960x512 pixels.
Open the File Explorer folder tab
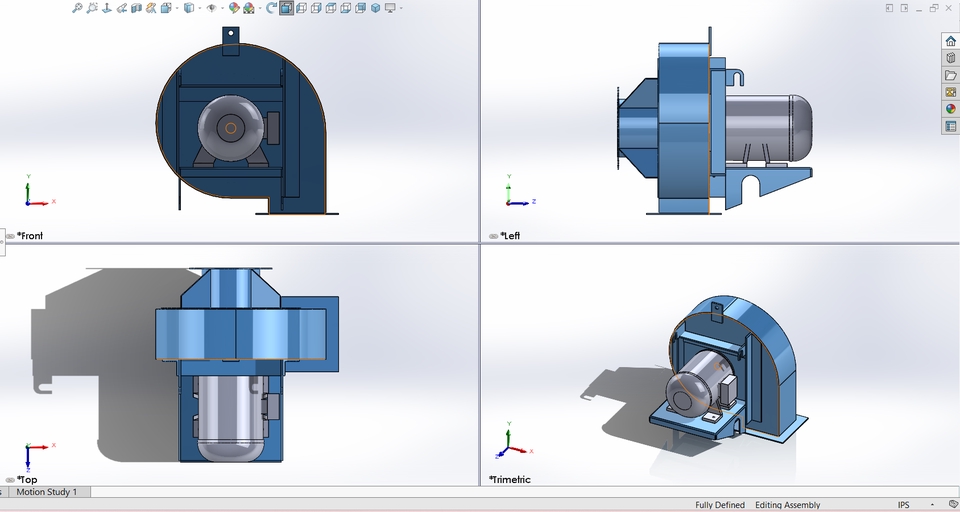click(x=950, y=75)
